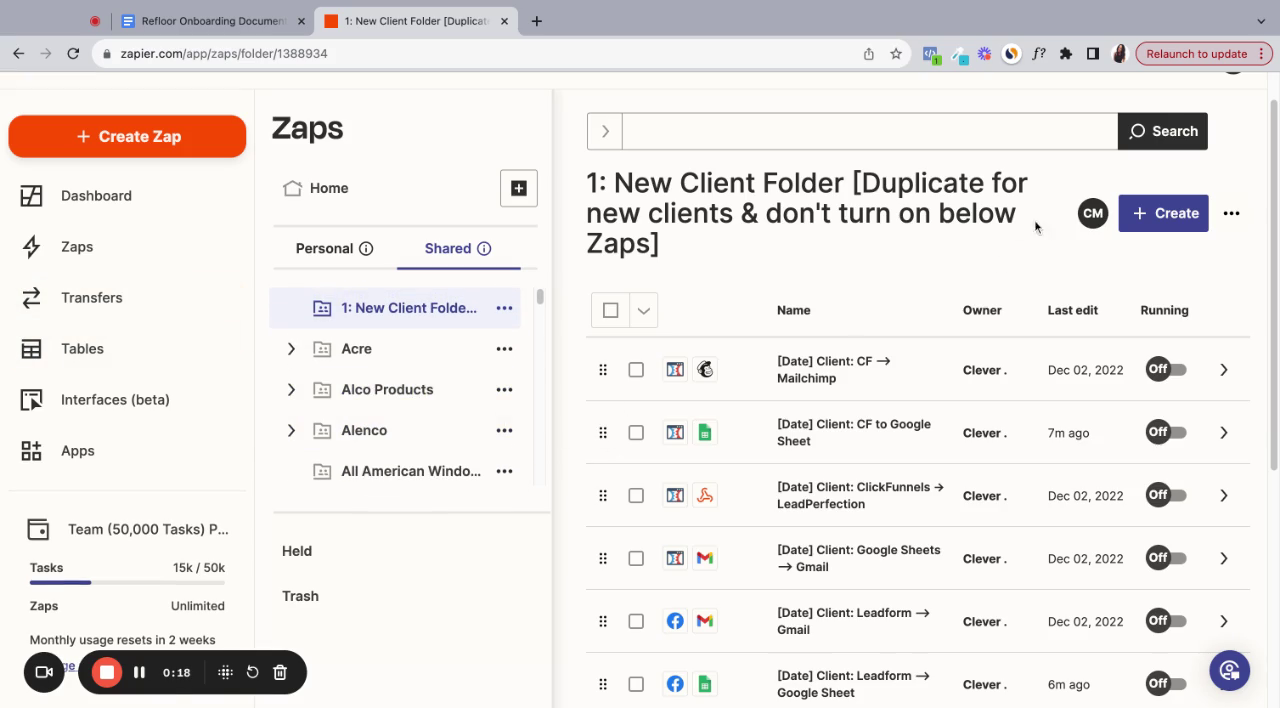Open more options for Acre folder

pyautogui.click(x=504, y=349)
